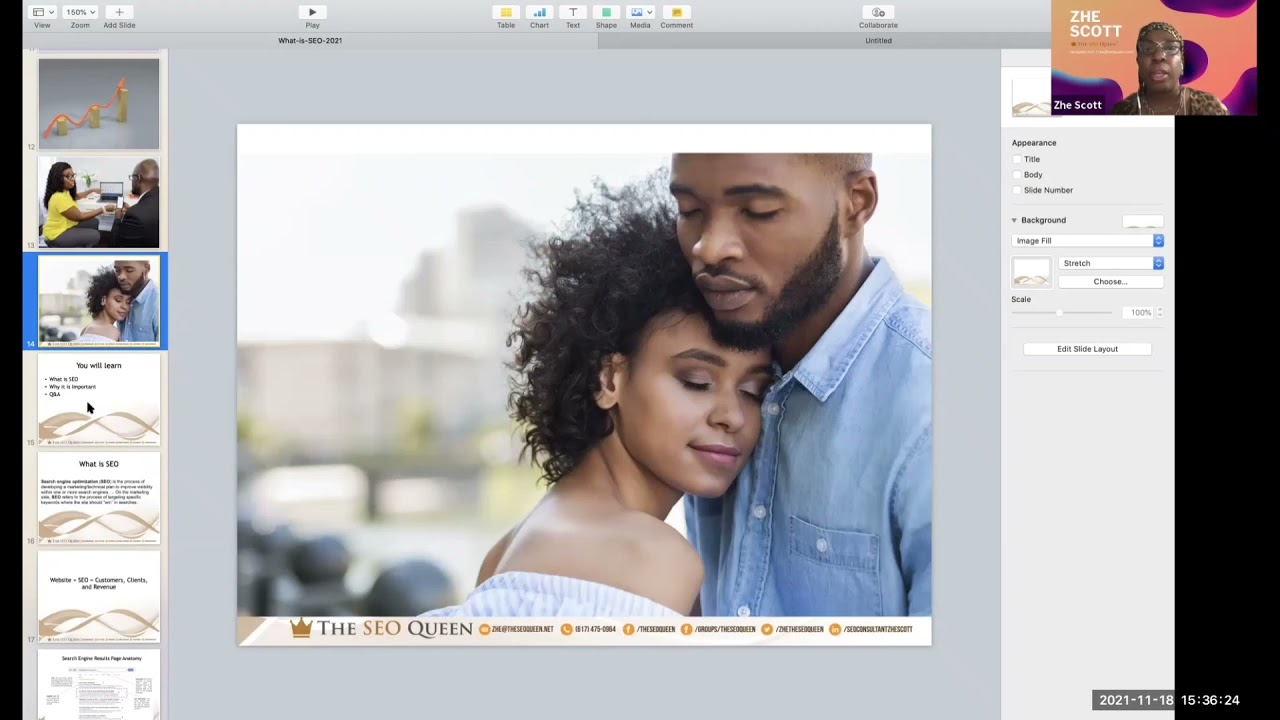Viewport: 1280px width, 720px height.
Task: Switch to the Untitled document tab
Action: [x=878, y=41]
